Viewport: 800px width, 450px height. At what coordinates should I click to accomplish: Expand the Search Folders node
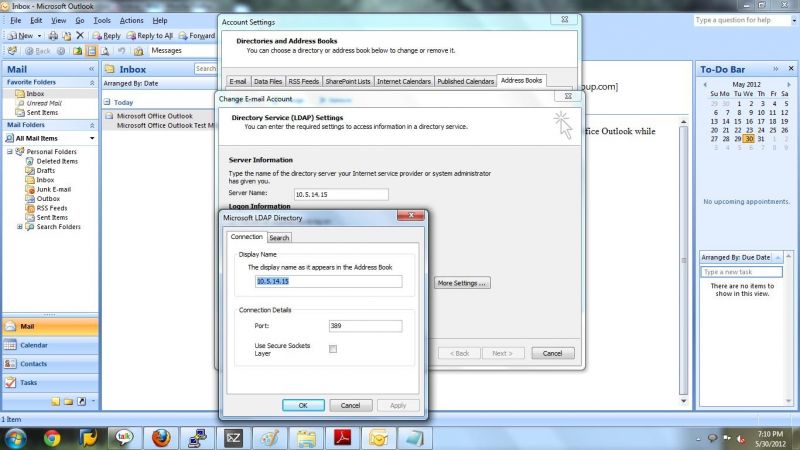click(x=20, y=227)
